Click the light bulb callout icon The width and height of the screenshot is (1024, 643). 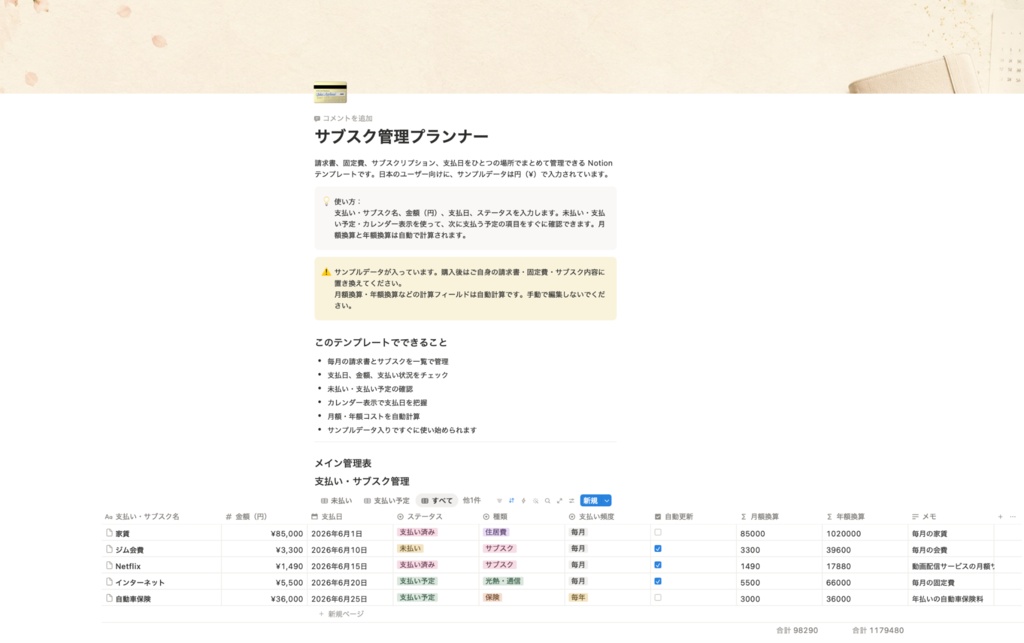click(326, 202)
